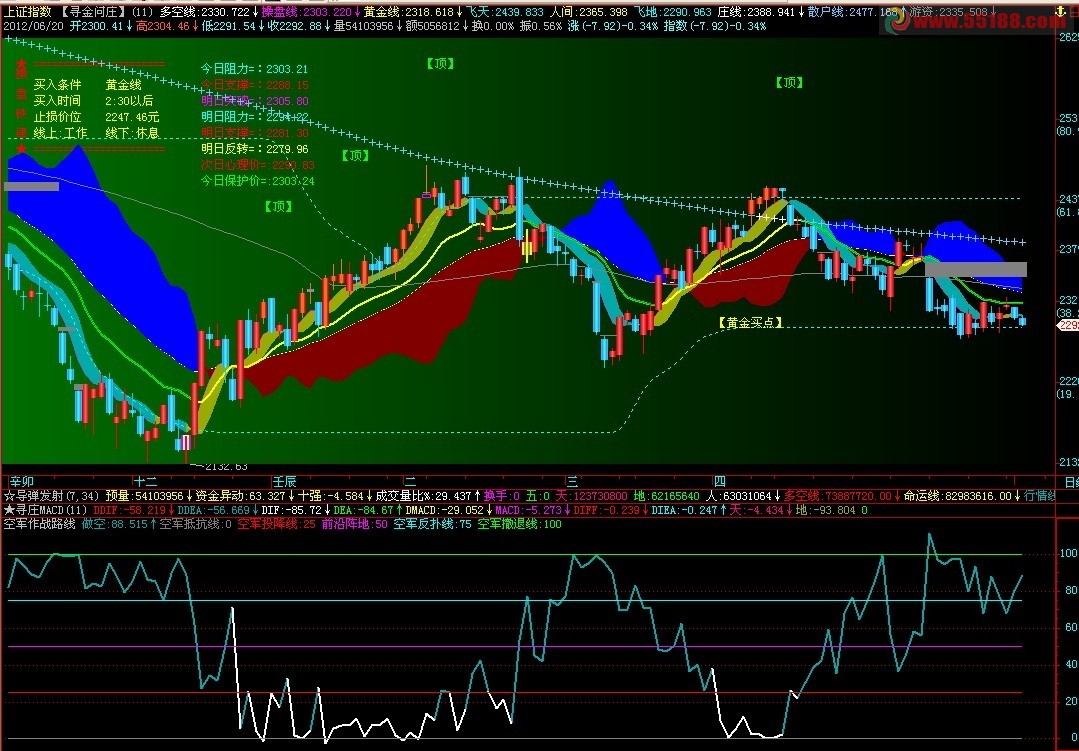Click 线上:工作 线下:休息 row
The image size is (1079, 751).
point(96,133)
